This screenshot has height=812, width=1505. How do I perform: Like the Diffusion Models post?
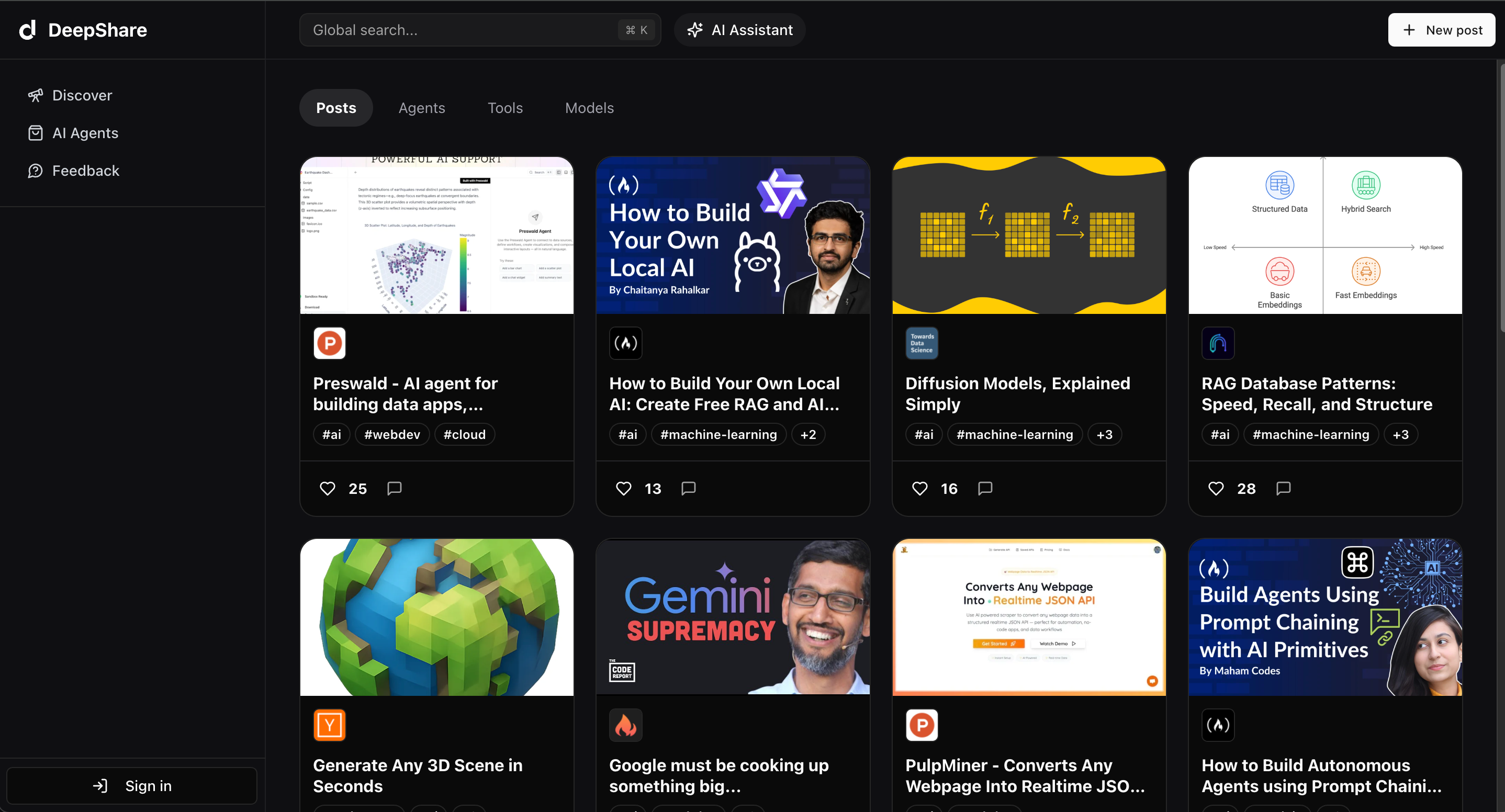click(x=919, y=488)
